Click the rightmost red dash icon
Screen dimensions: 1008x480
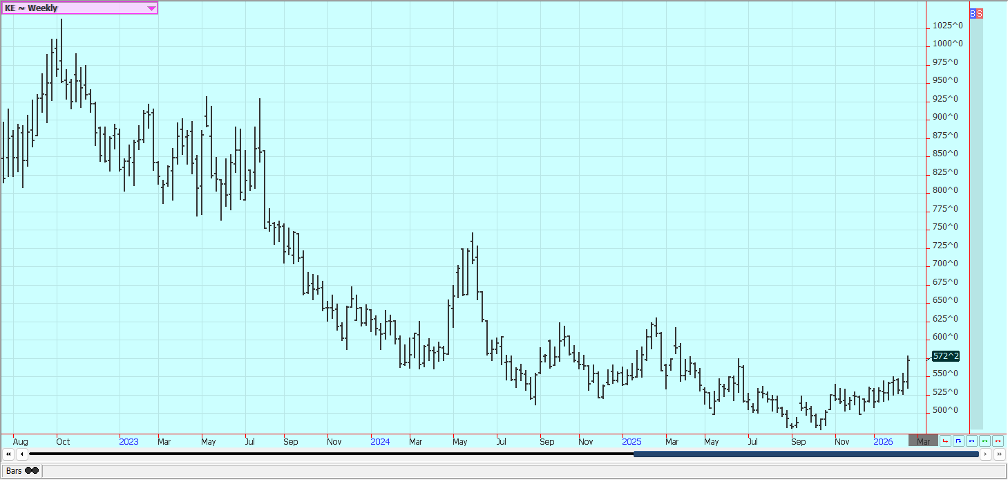pyautogui.click(x=997, y=440)
